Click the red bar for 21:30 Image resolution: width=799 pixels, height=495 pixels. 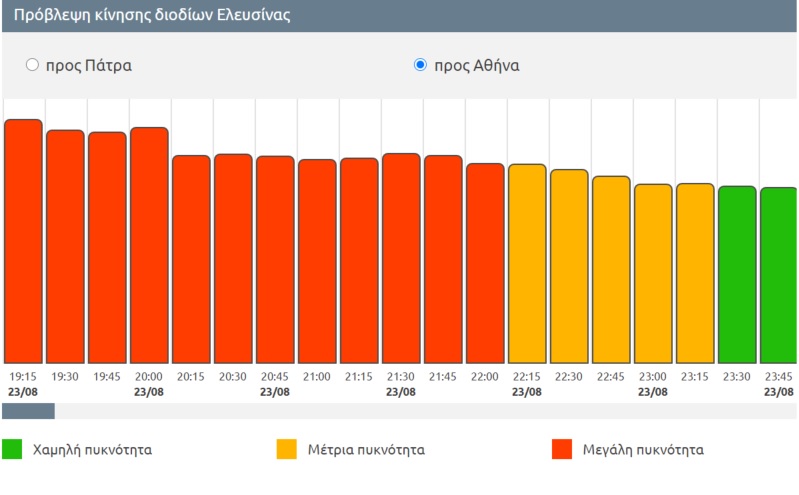click(401, 258)
